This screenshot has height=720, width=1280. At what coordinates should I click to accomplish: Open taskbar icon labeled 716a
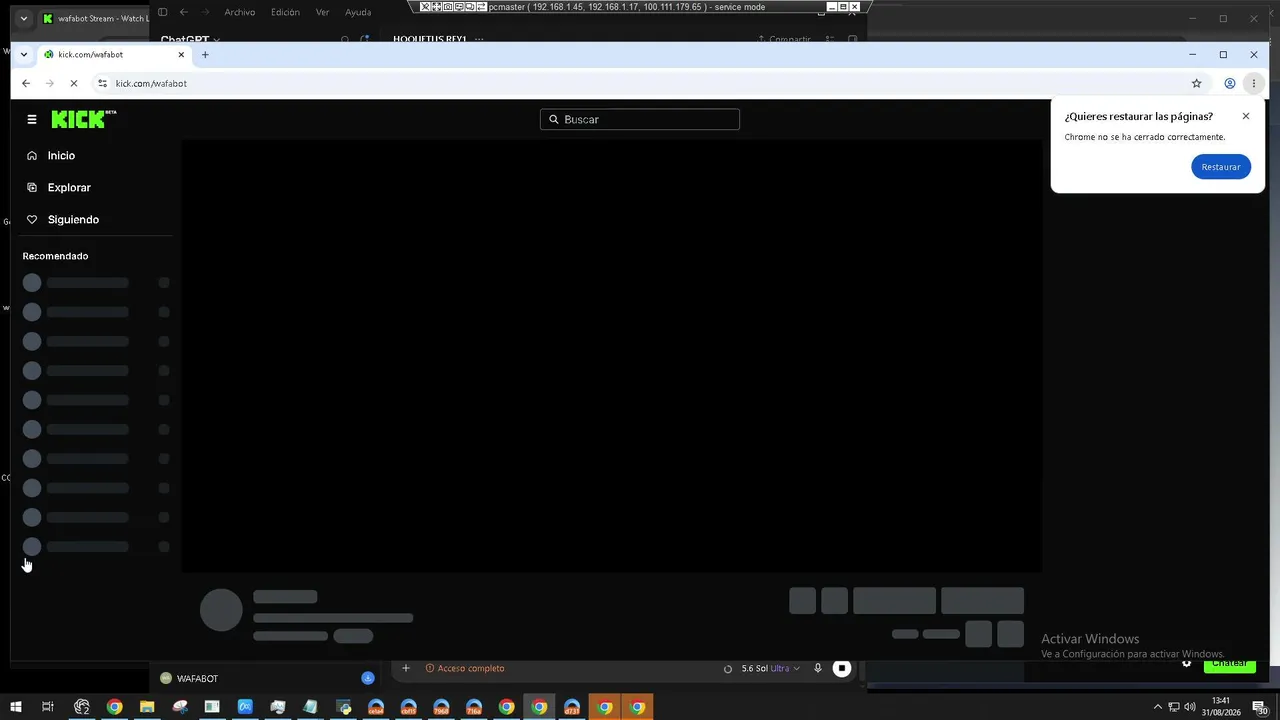tap(474, 707)
